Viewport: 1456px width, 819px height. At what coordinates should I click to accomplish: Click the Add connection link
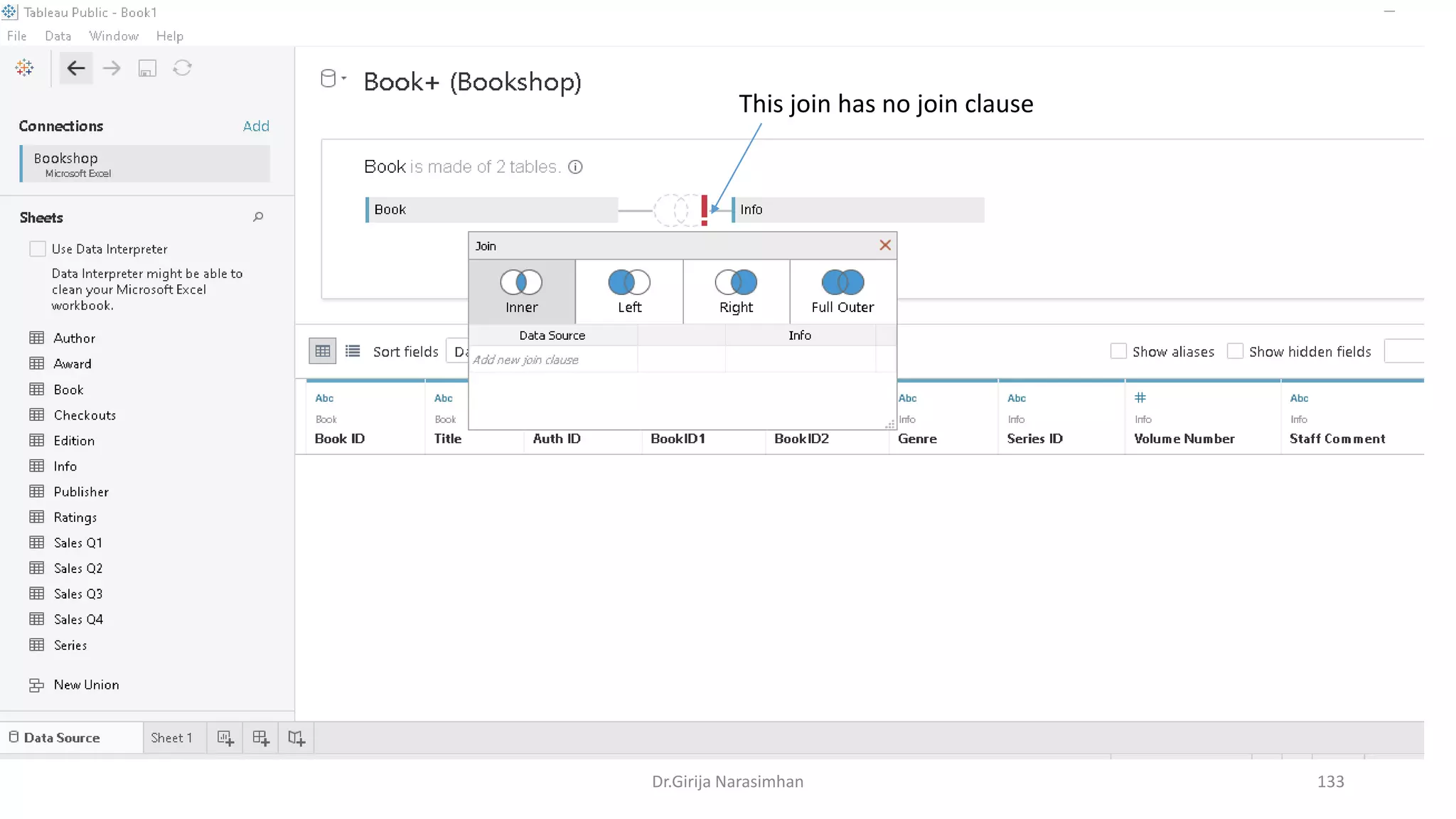[256, 126]
